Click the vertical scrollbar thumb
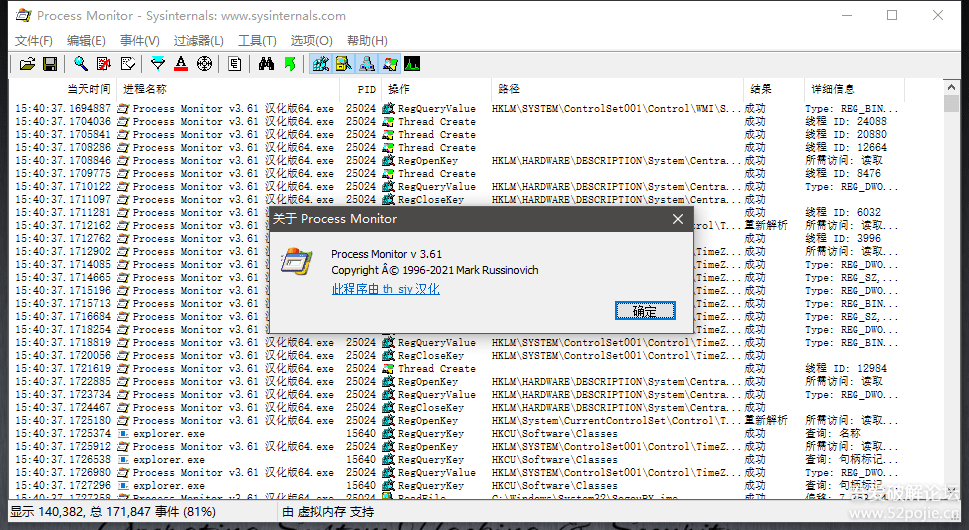 pos(951,104)
